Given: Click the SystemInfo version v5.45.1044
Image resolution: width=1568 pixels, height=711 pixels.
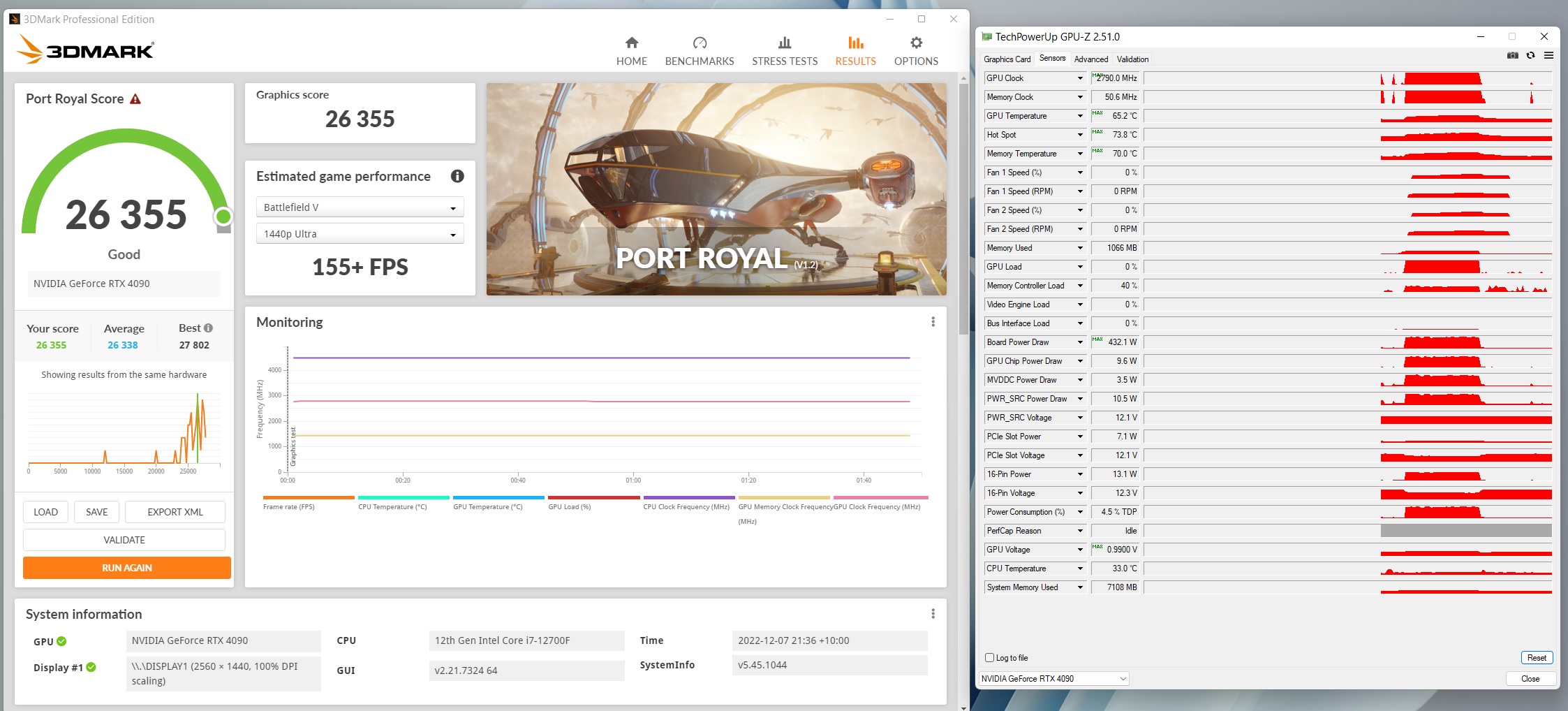Looking at the screenshot, I should click(829, 665).
